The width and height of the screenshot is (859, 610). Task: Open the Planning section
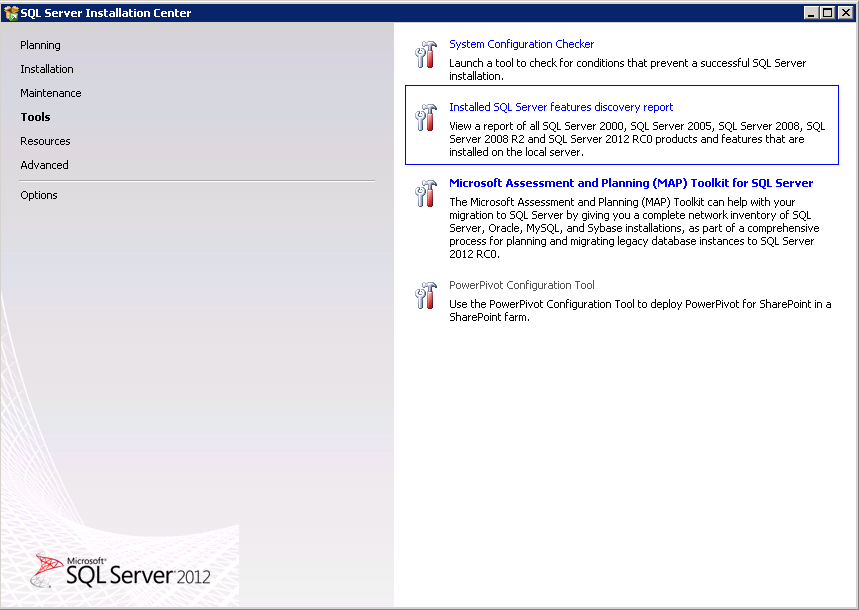tap(40, 45)
